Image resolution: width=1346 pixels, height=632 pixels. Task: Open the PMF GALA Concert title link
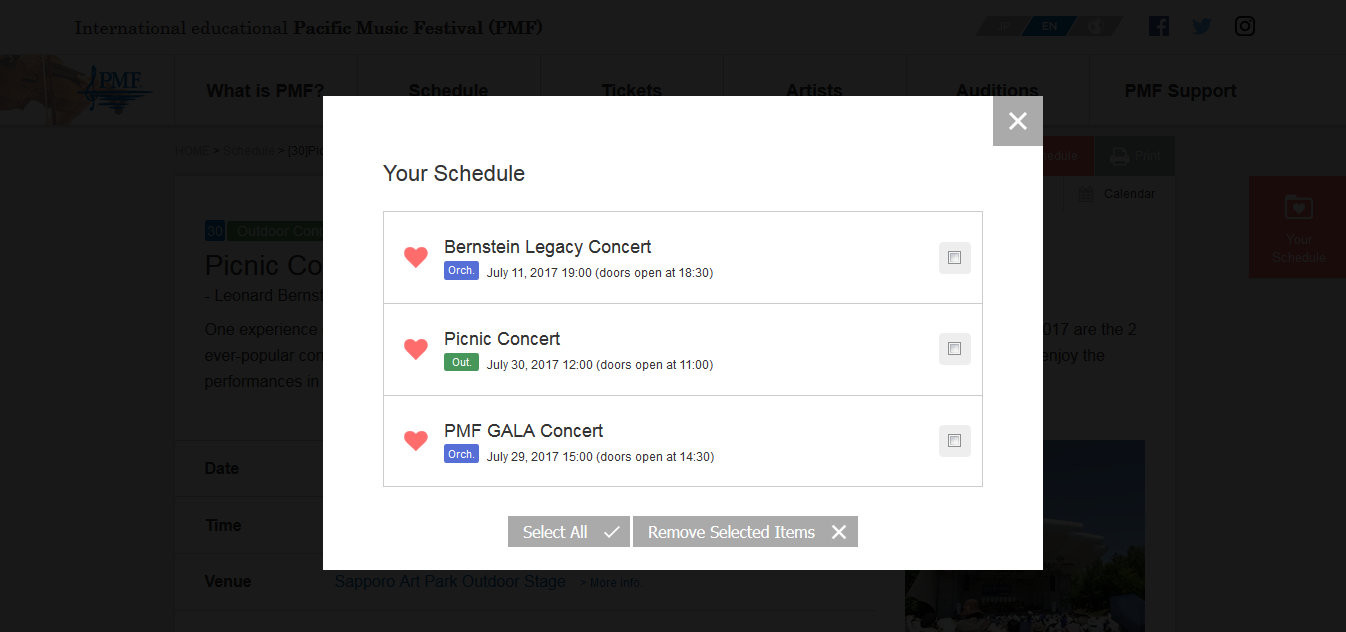pyautogui.click(x=524, y=431)
